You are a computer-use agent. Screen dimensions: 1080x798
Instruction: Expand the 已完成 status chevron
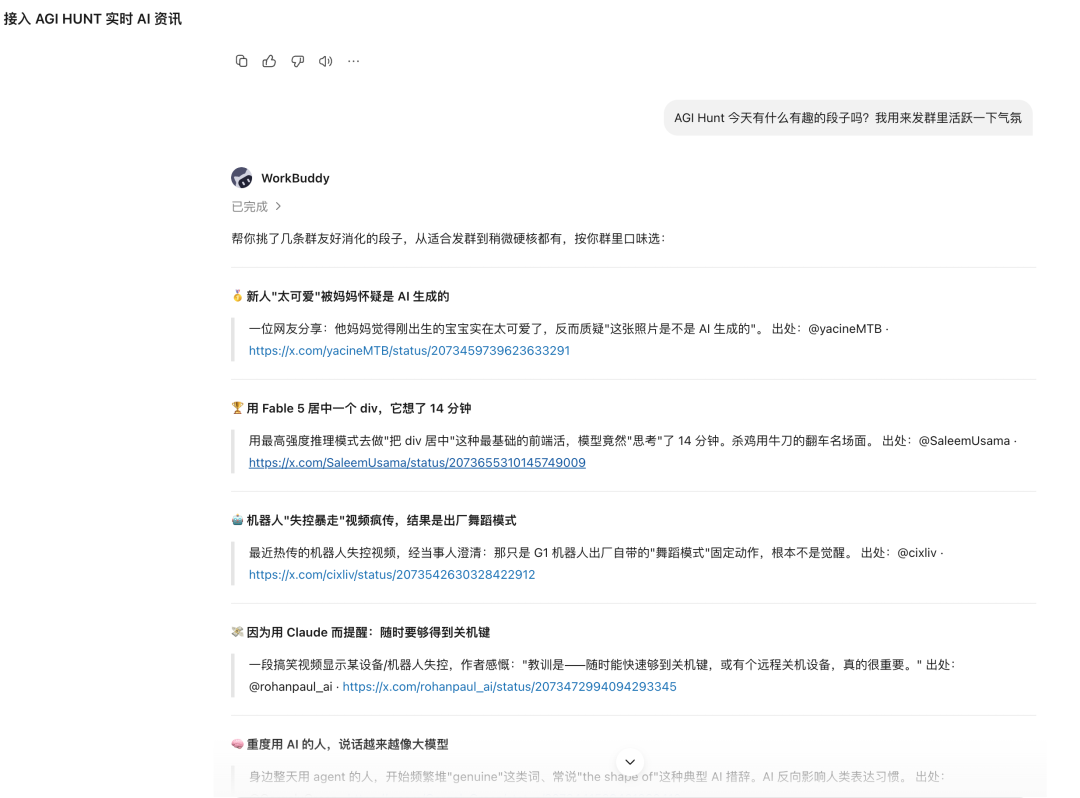click(278, 206)
